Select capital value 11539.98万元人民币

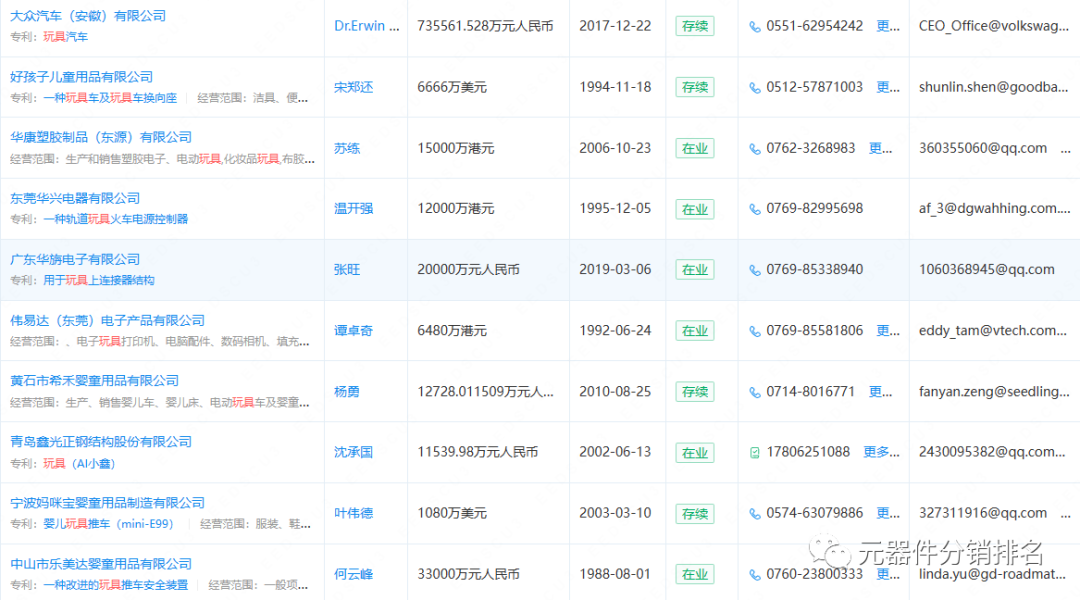(477, 452)
